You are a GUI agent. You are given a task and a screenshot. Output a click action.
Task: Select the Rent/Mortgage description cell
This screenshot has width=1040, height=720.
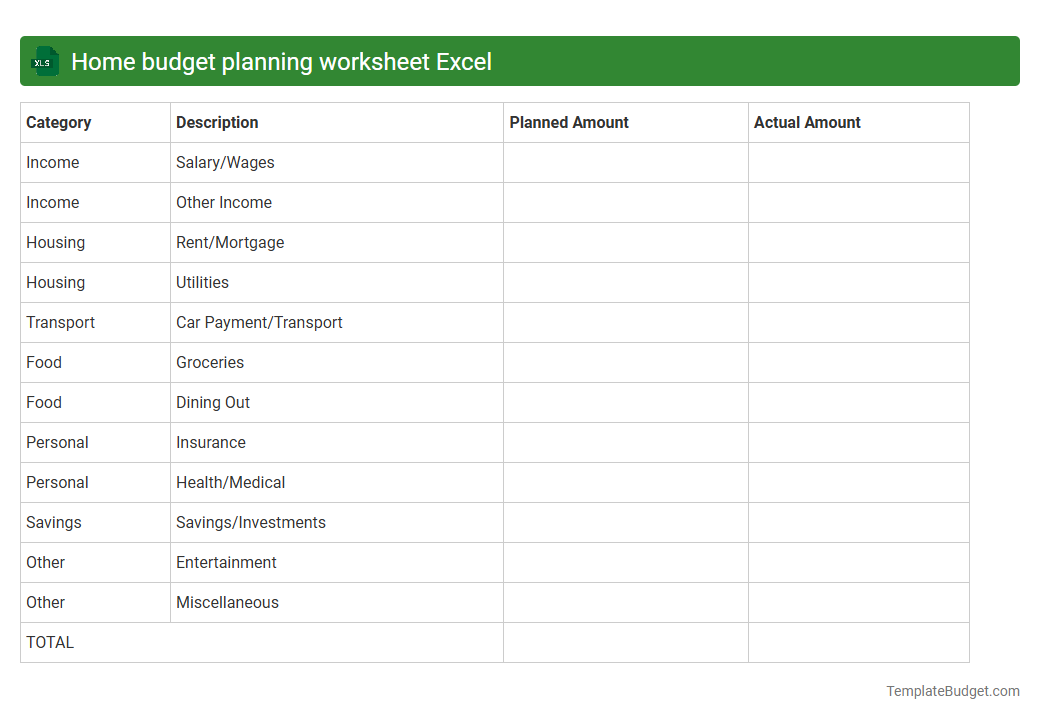230,242
